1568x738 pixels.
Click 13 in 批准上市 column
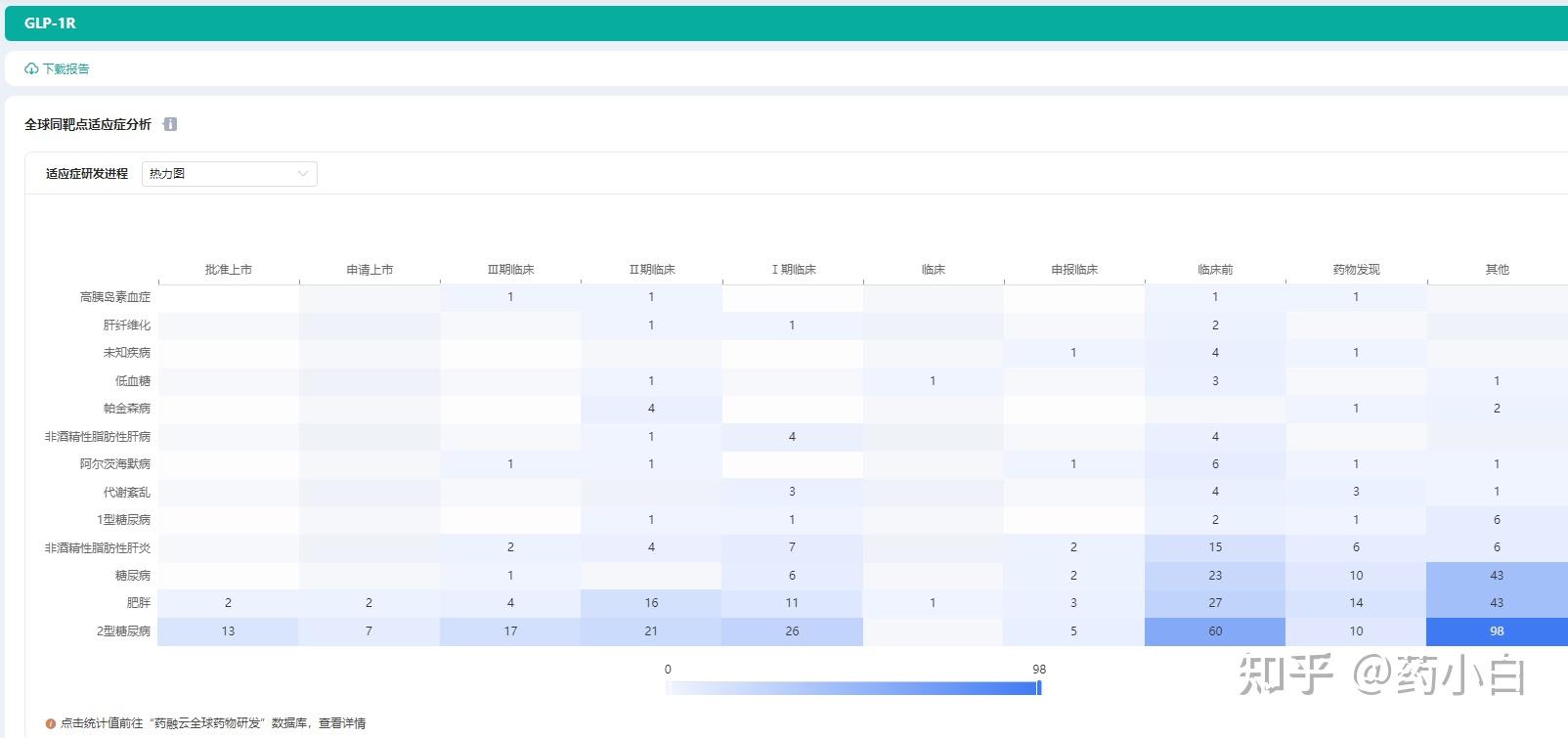[228, 631]
